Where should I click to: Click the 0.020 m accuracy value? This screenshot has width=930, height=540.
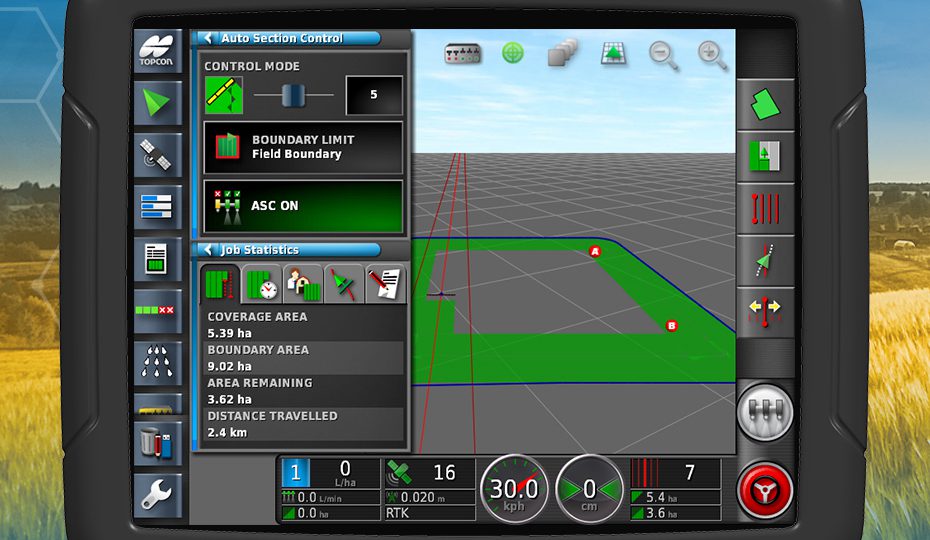tap(423, 497)
